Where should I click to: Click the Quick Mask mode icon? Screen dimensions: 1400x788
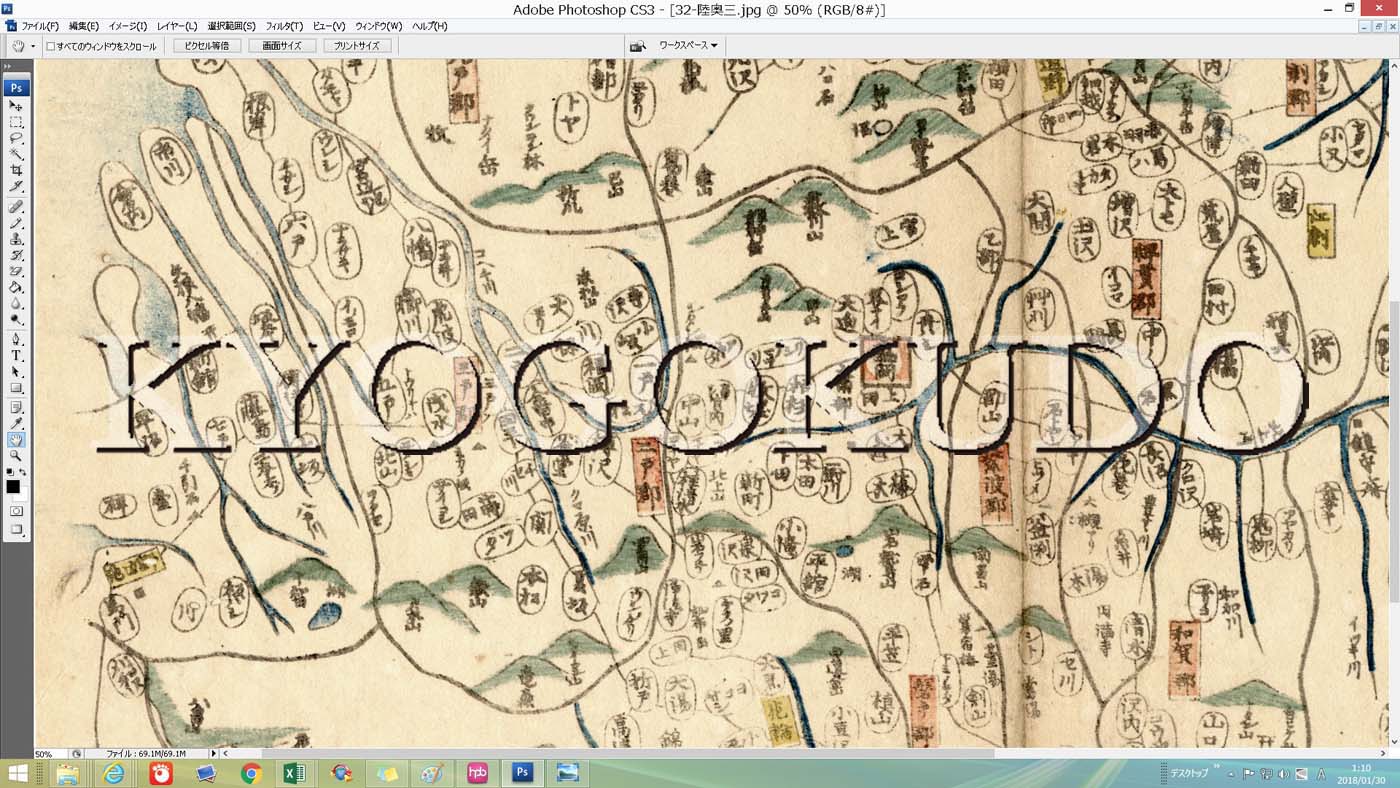click(x=16, y=511)
